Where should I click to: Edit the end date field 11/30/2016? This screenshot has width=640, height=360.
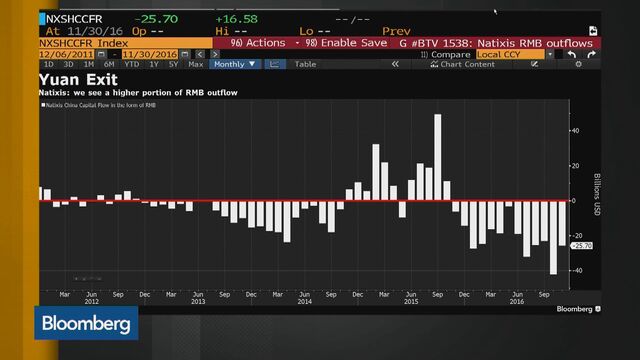point(150,54)
